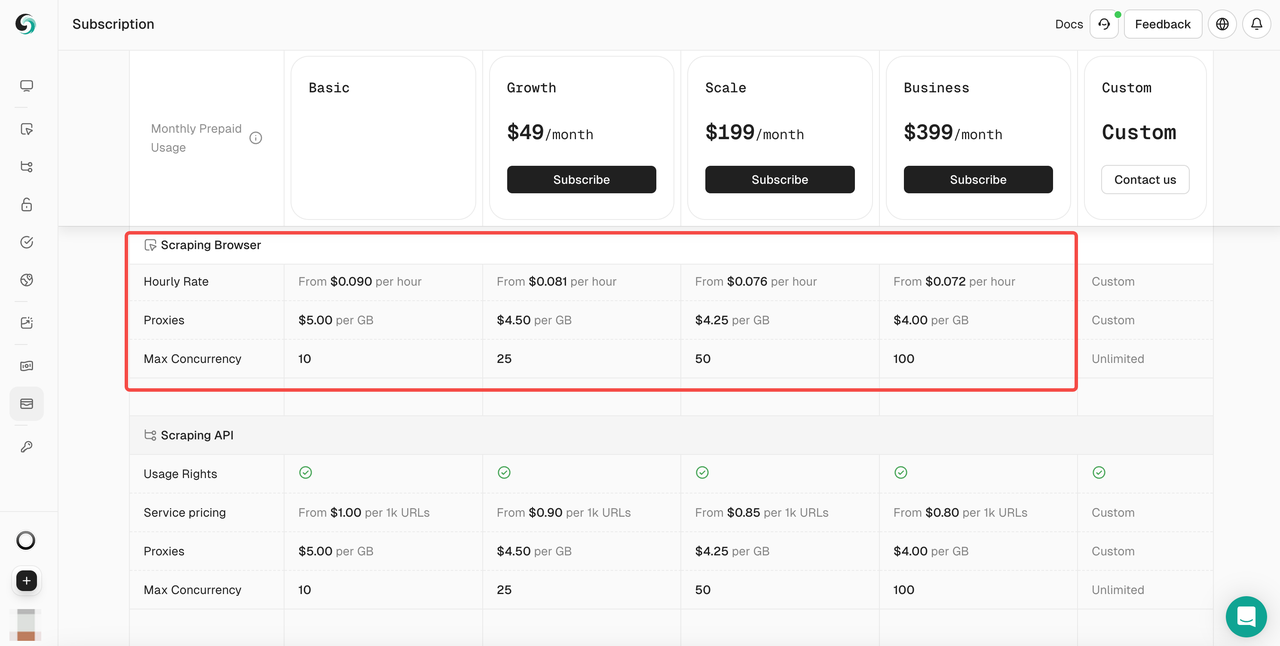Select the Scraping Browser sidebar icon
This screenshot has height=646, width=1280.
click(x=26, y=128)
